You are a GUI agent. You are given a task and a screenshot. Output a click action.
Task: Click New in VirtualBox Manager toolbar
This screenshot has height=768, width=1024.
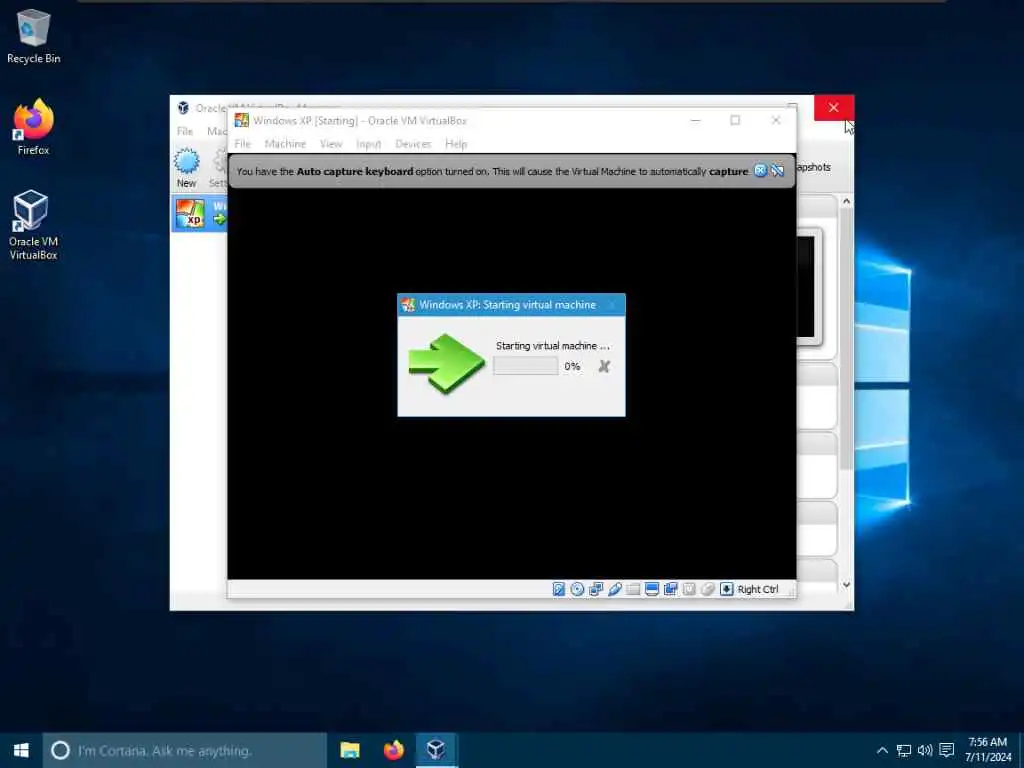click(186, 168)
